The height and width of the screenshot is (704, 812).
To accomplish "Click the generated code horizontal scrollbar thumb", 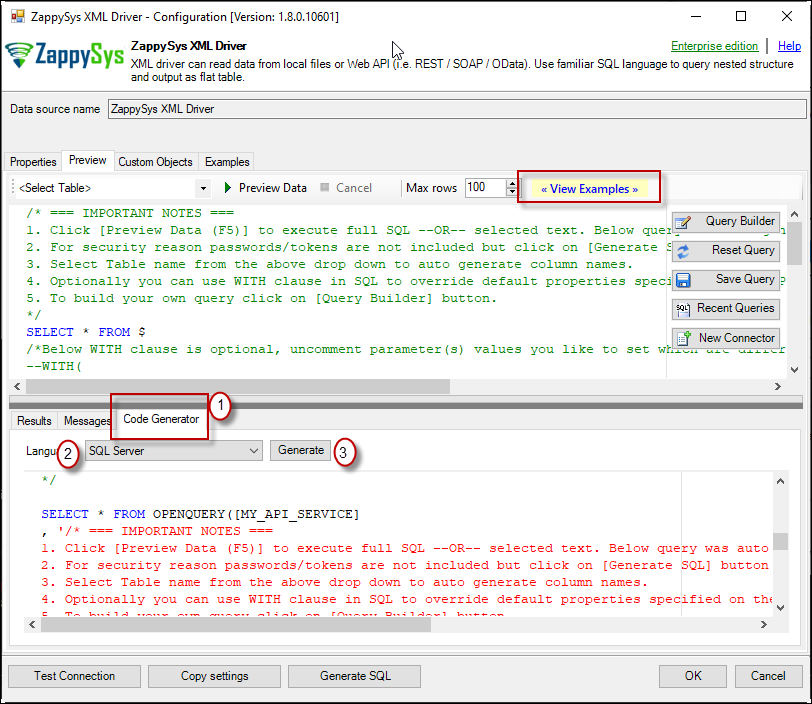I will click(x=236, y=625).
